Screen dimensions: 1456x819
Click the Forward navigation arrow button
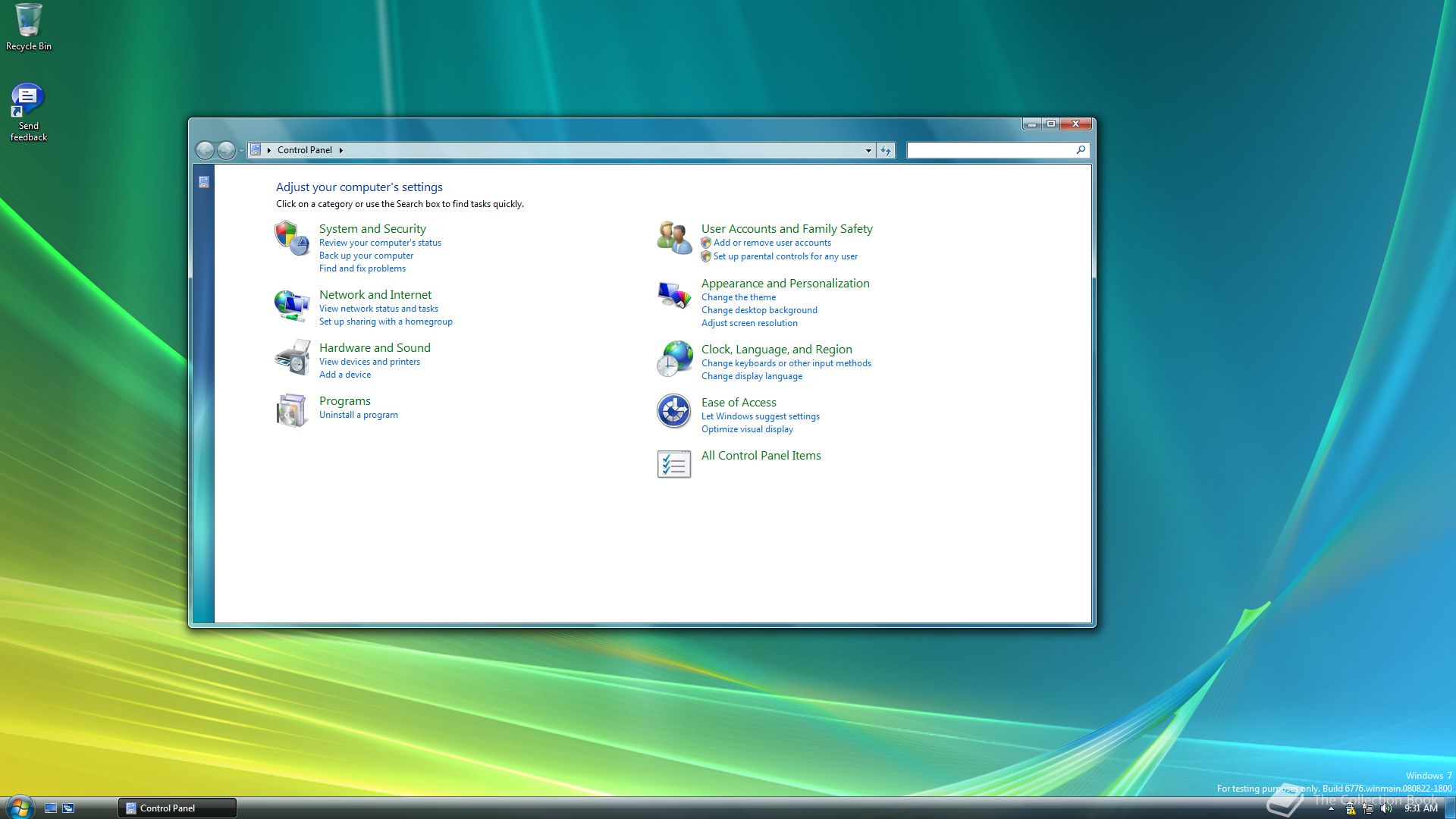(x=226, y=150)
